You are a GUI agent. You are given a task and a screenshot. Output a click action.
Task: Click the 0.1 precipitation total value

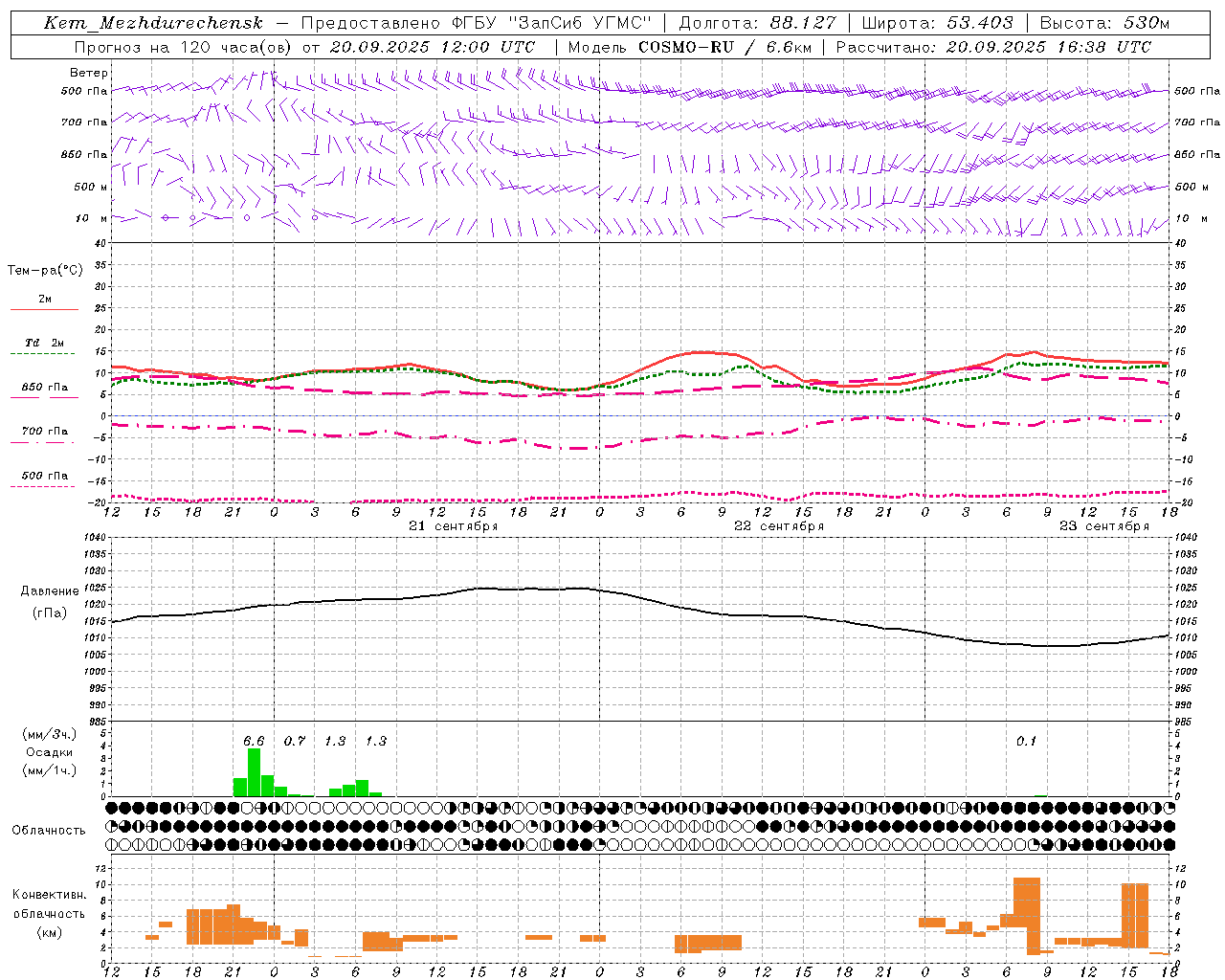point(1026,742)
